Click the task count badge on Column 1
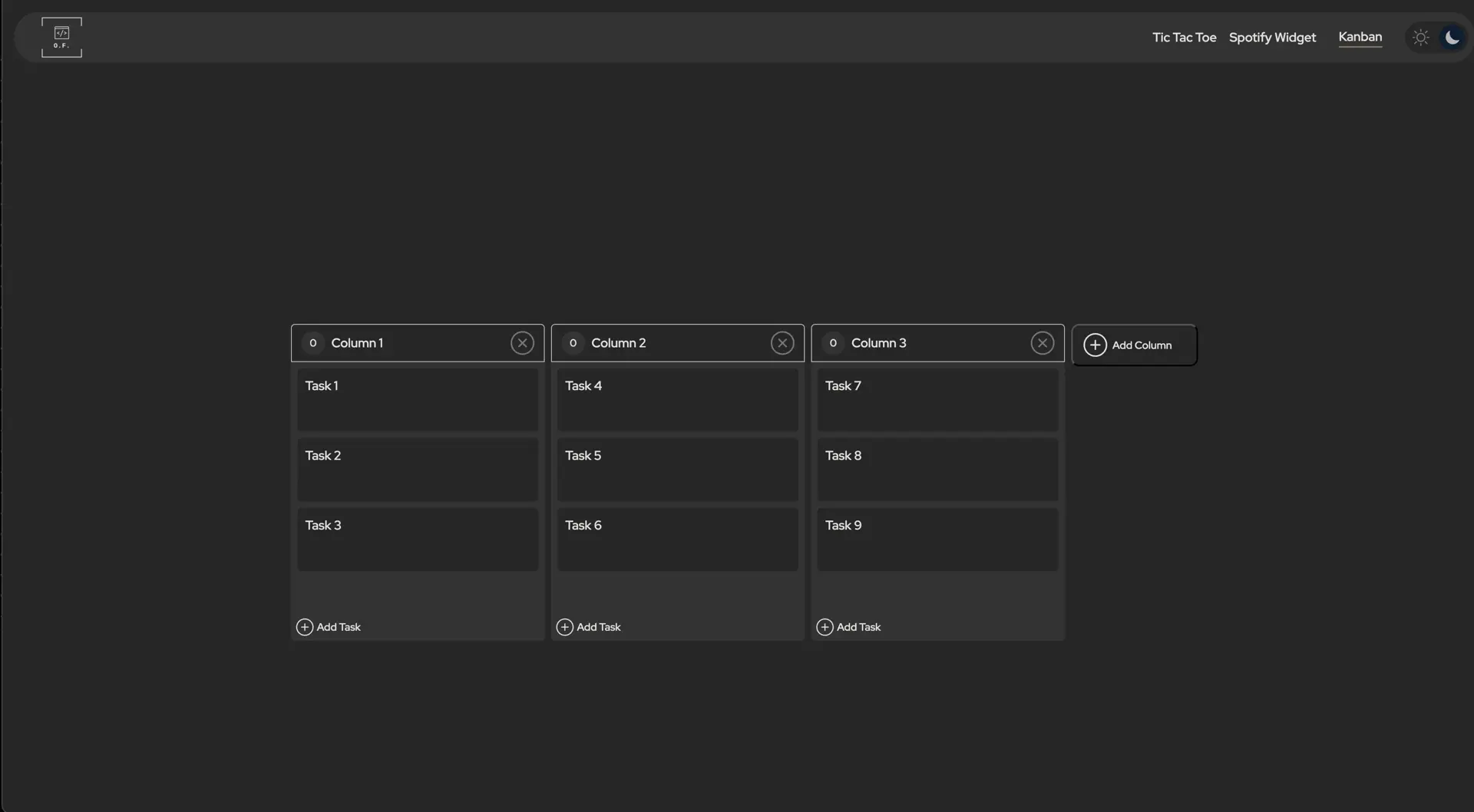This screenshot has width=1474, height=812. pos(313,343)
